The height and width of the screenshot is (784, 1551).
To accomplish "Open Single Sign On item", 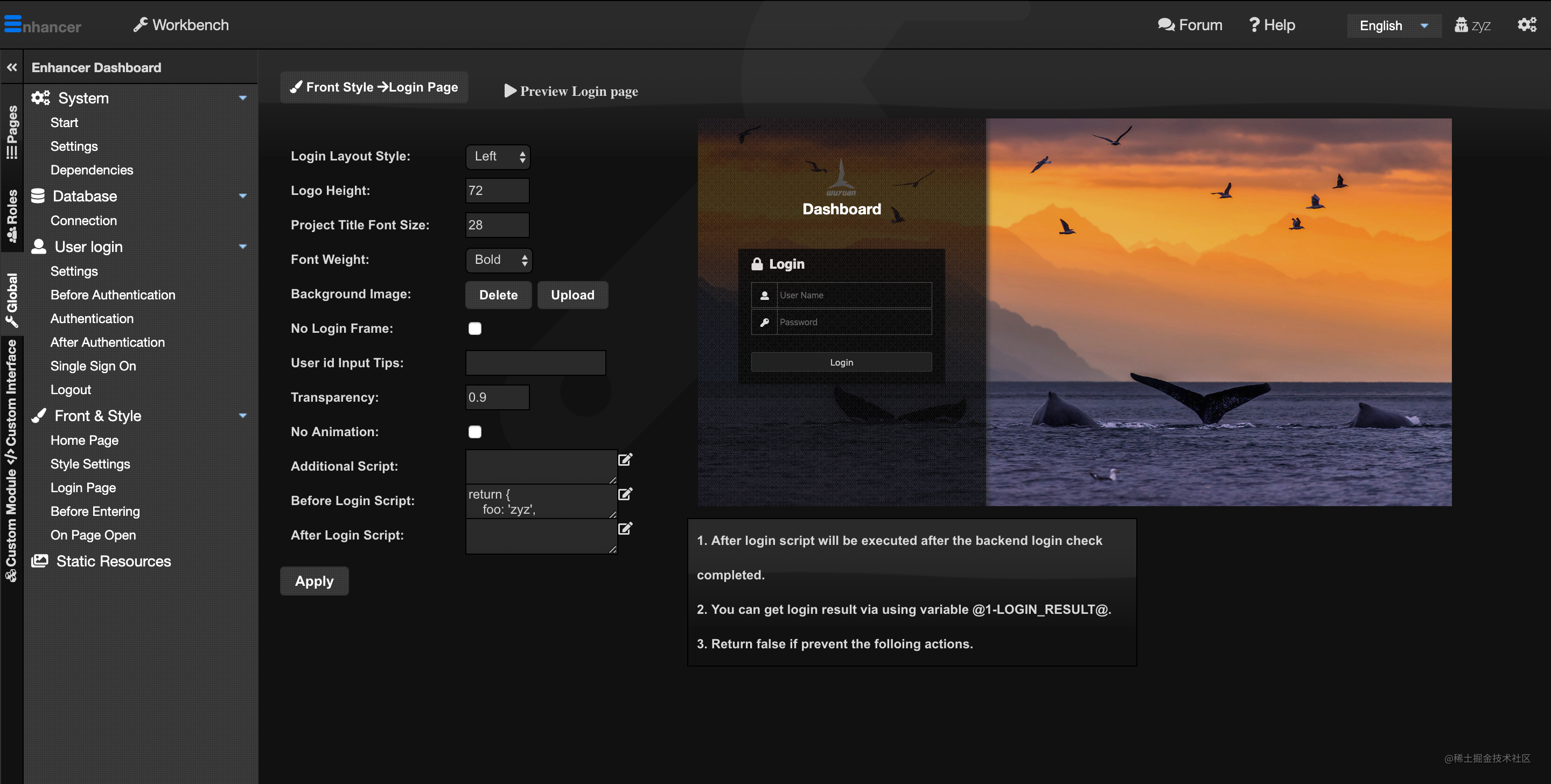I will click(93, 366).
